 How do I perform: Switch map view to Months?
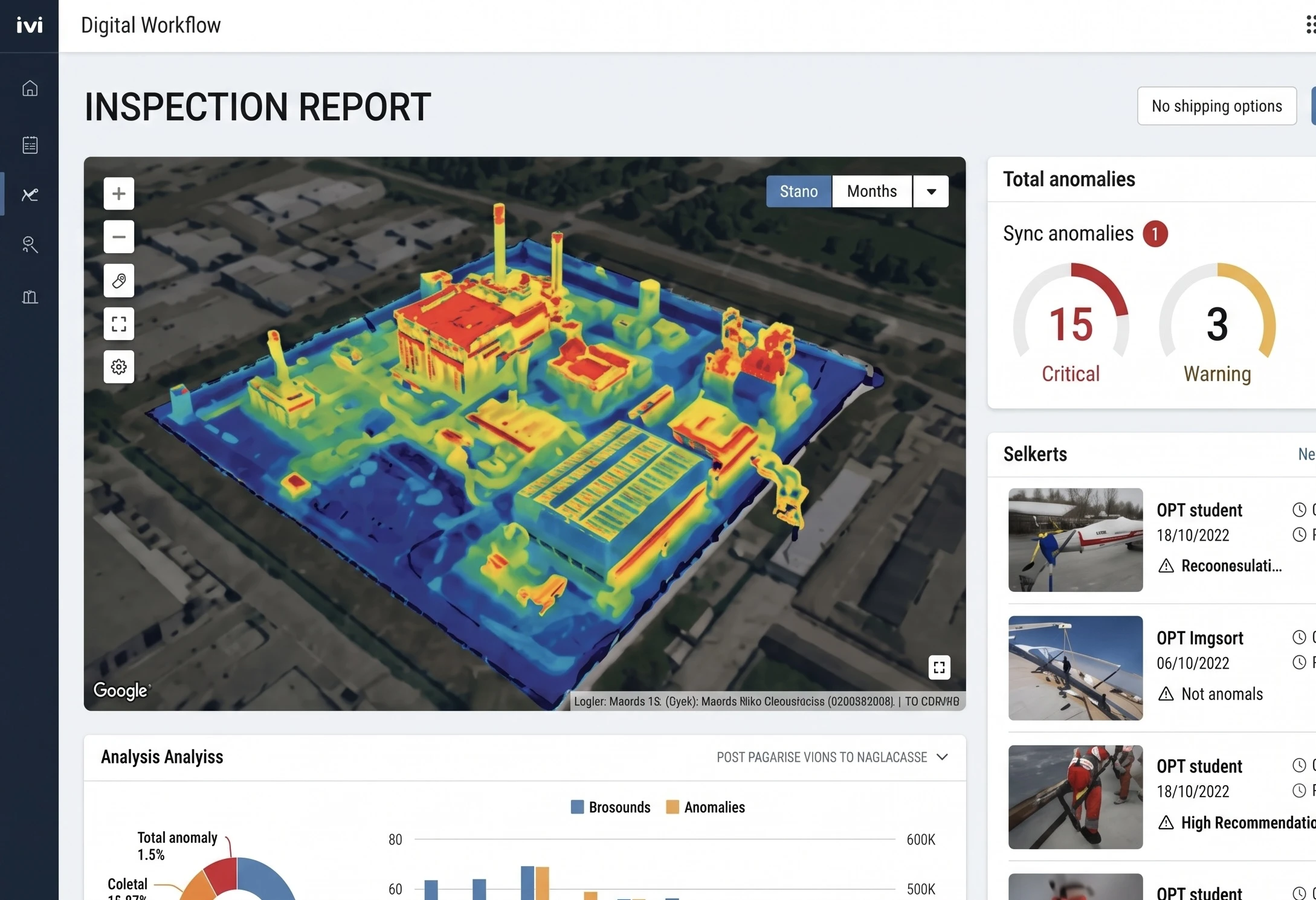pos(872,191)
